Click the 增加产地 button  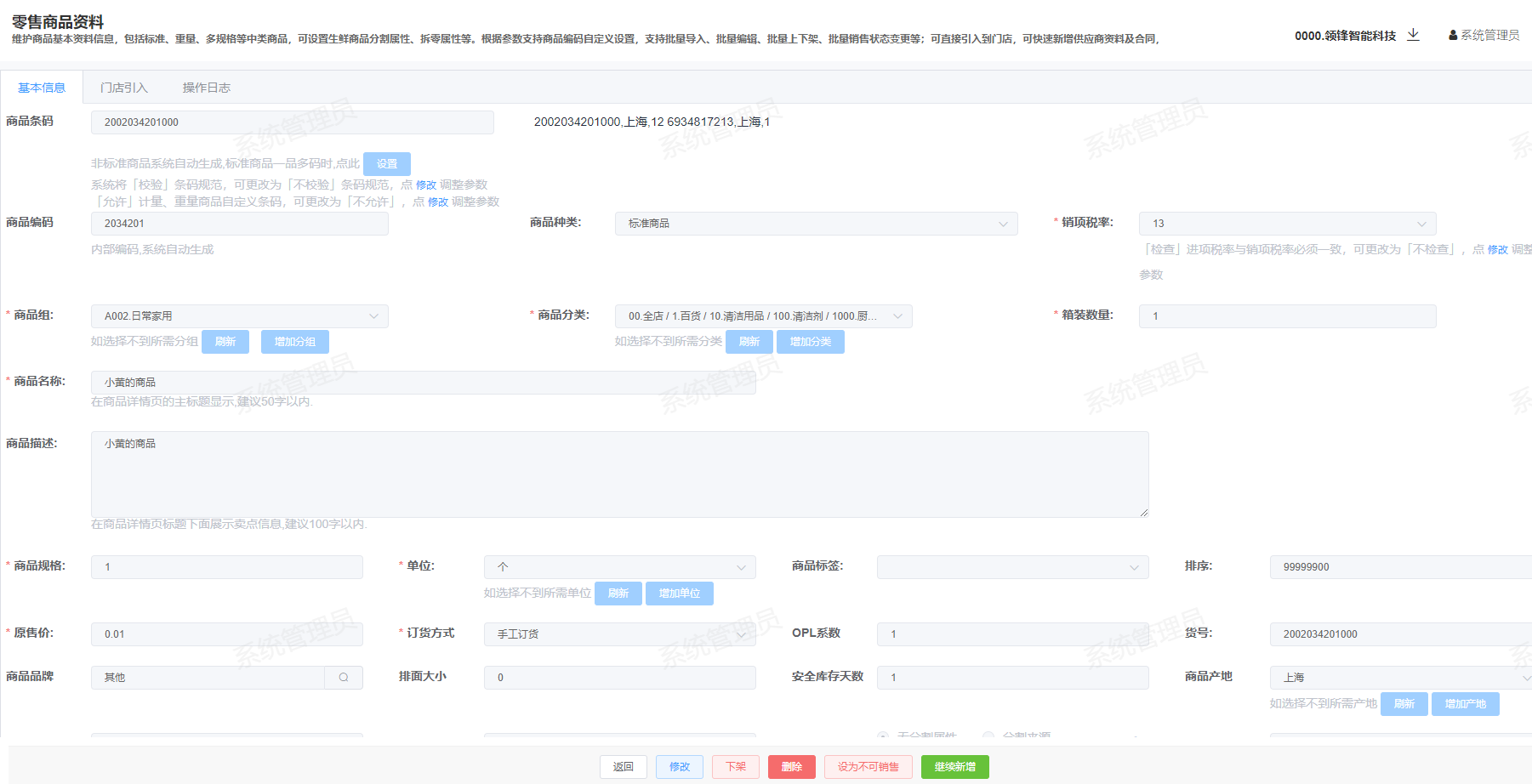click(x=1466, y=704)
